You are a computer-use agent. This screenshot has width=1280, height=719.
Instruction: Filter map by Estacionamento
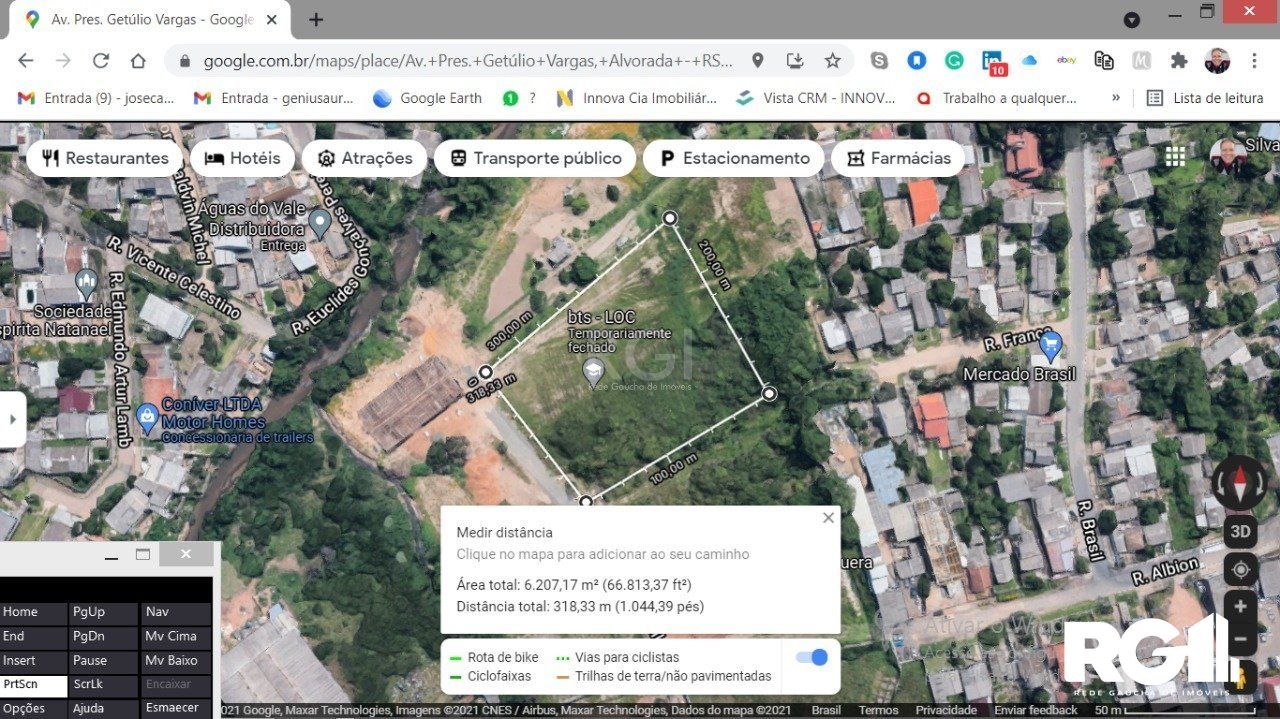click(x=733, y=158)
